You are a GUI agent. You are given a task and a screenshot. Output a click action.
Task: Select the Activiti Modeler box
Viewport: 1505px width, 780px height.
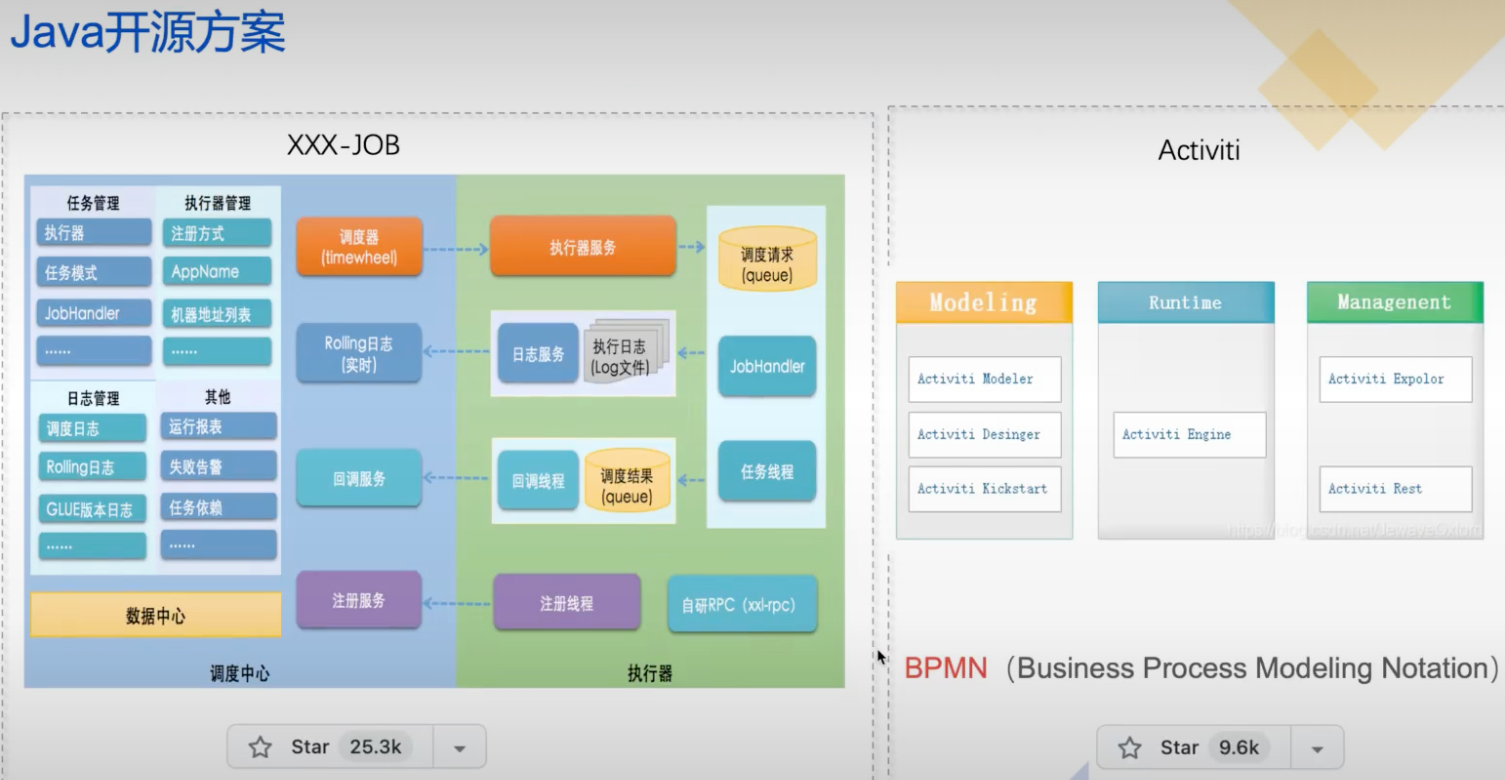pos(985,379)
